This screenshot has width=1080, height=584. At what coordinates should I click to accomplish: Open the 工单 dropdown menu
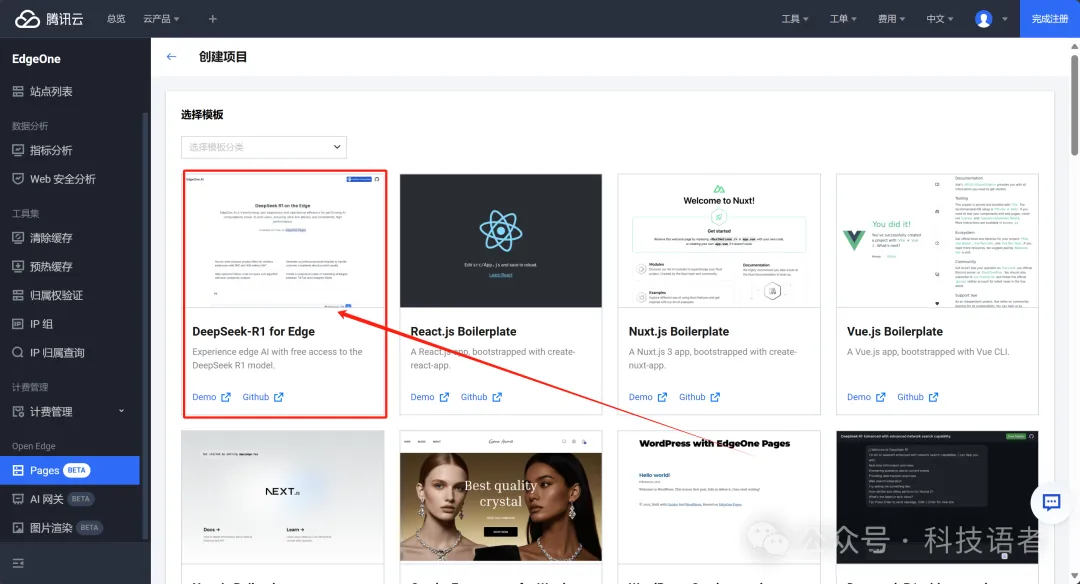pos(843,19)
